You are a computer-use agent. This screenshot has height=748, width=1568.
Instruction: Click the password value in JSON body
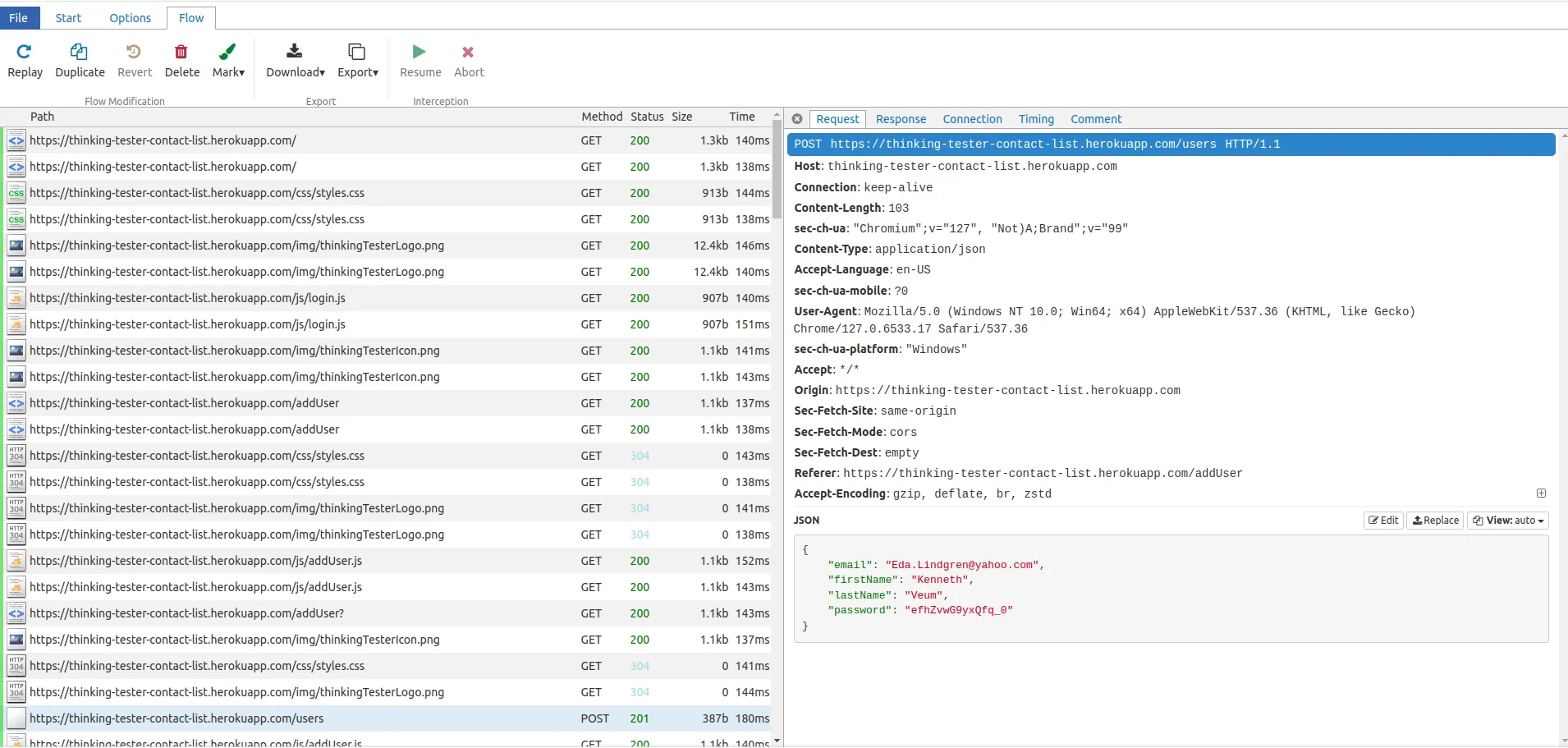click(959, 610)
